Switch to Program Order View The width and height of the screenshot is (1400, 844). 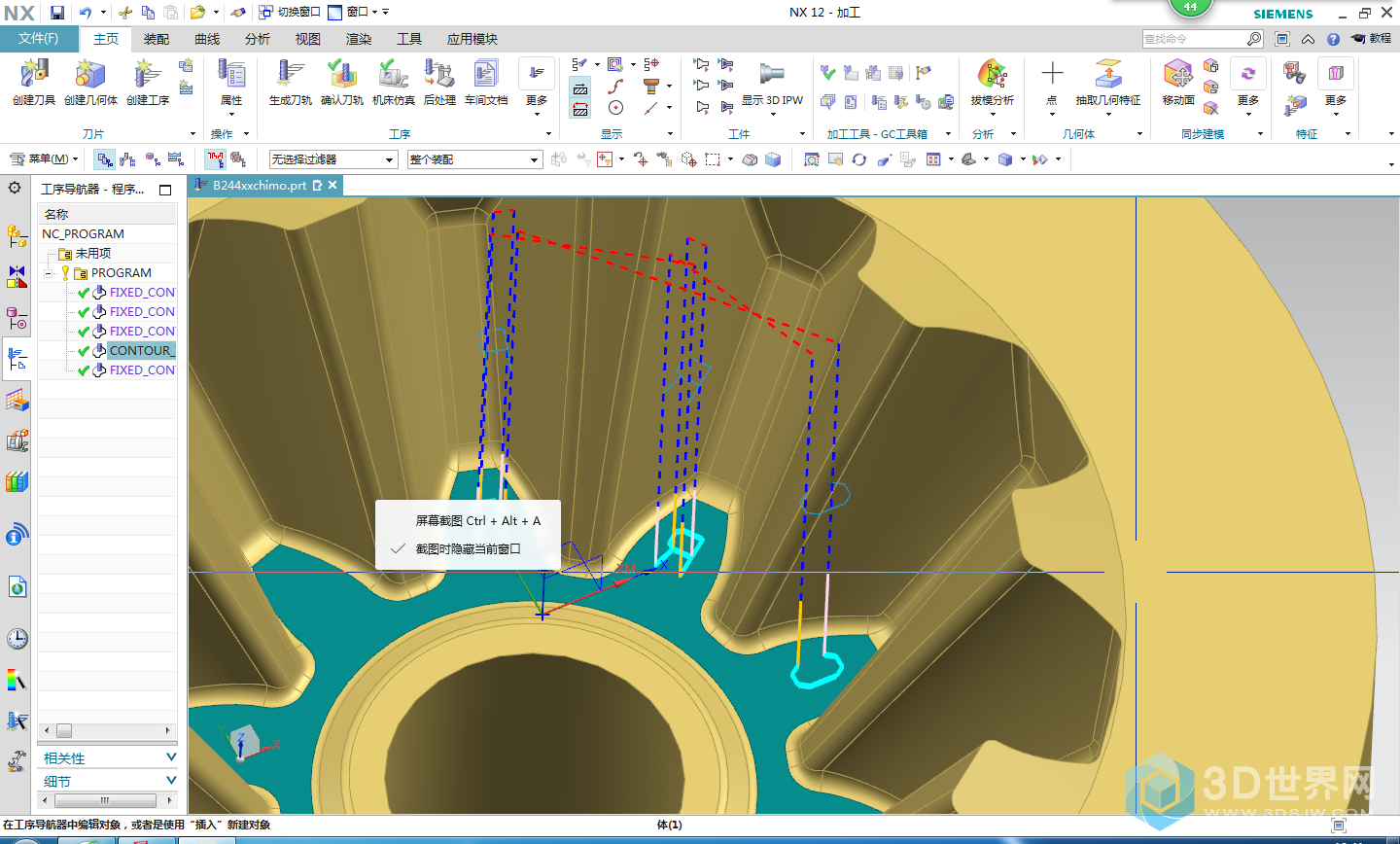coord(105,159)
